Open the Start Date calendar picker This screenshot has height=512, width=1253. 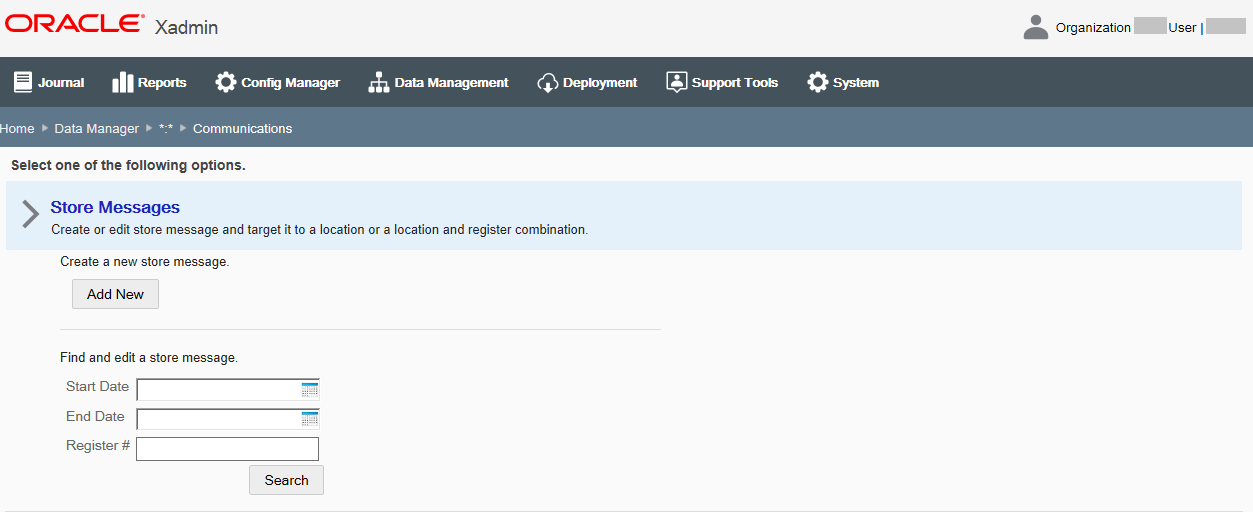click(x=309, y=390)
